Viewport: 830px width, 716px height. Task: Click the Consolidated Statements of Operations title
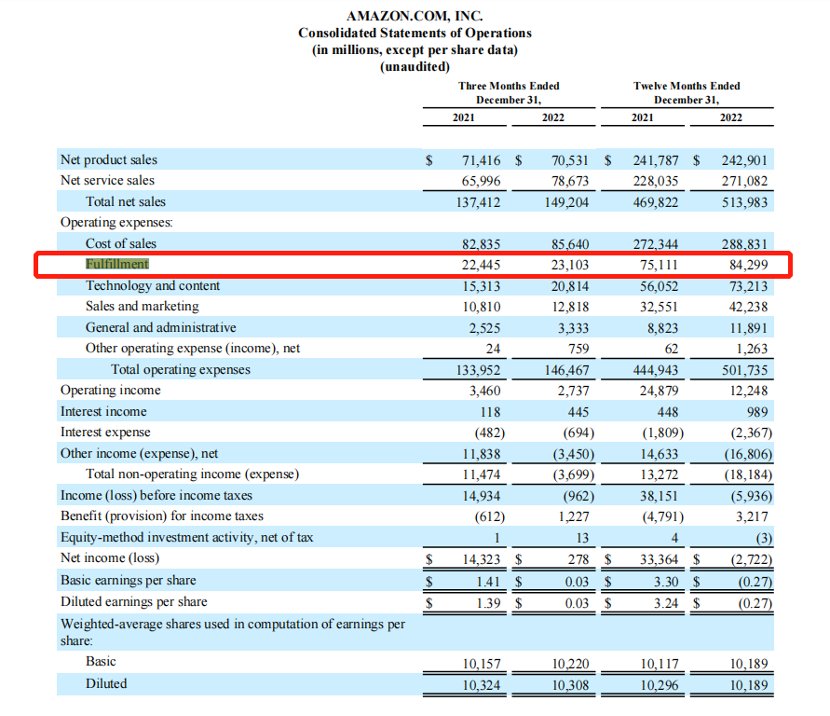(x=415, y=33)
